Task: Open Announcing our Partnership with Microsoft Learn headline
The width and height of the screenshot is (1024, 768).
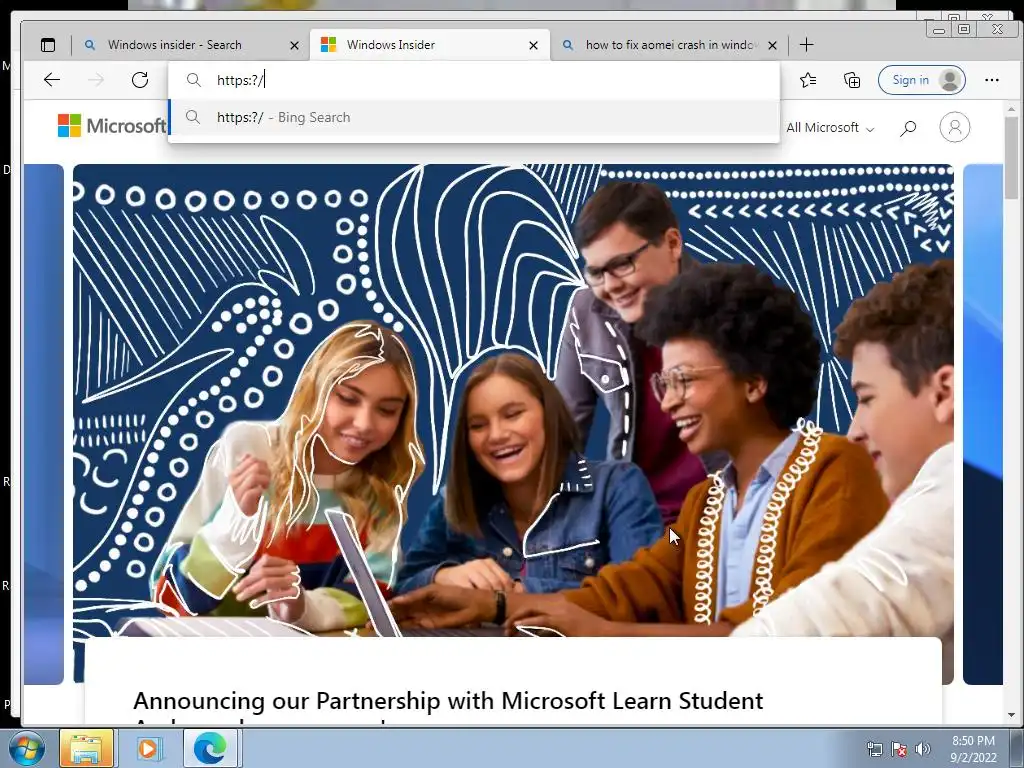Action: [x=448, y=701]
